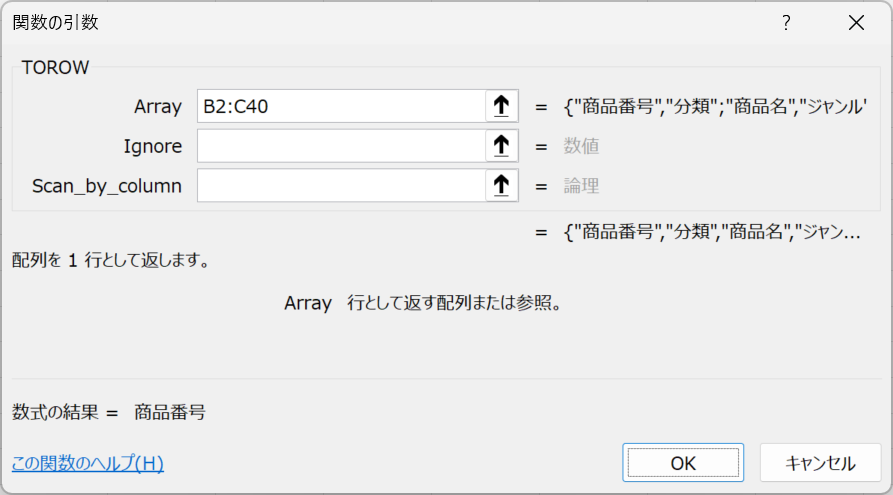The image size is (893, 495).
Task: Click into the empty Ignore field
Action: 341,146
